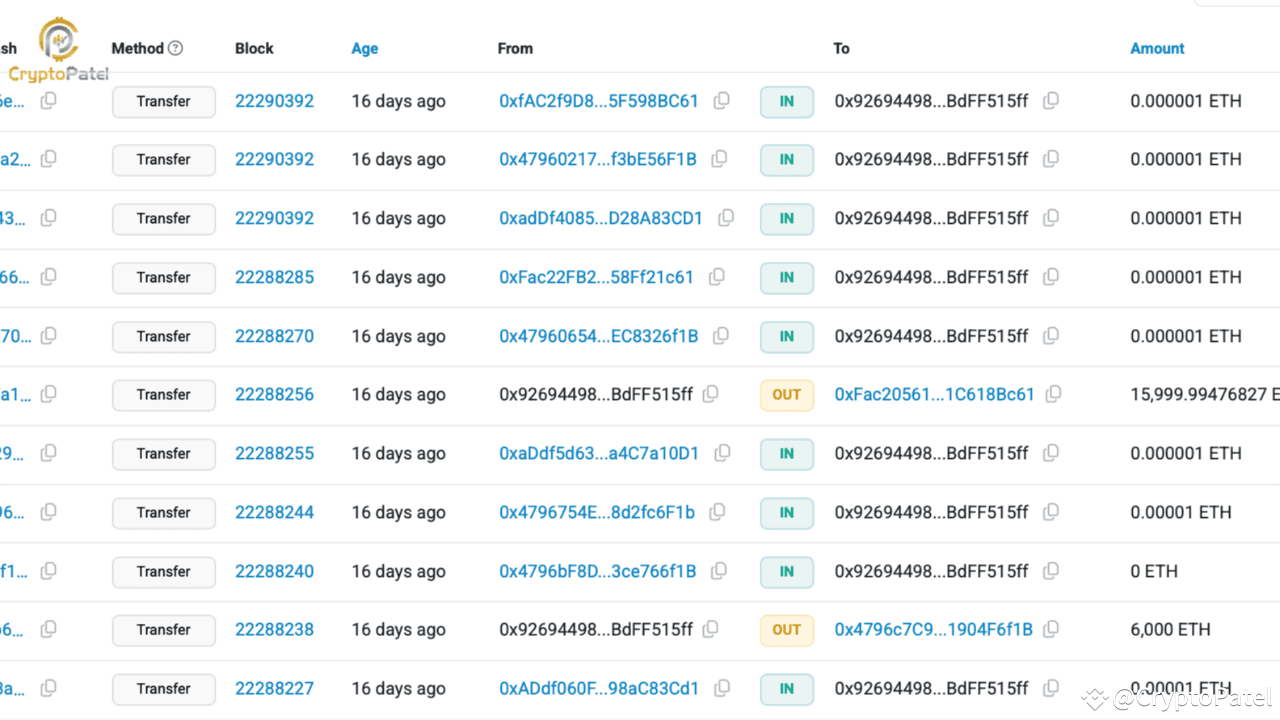Copy the hash in the block 22288285 row
The height and width of the screenshot is (720, 1280).
coord(47,277)
